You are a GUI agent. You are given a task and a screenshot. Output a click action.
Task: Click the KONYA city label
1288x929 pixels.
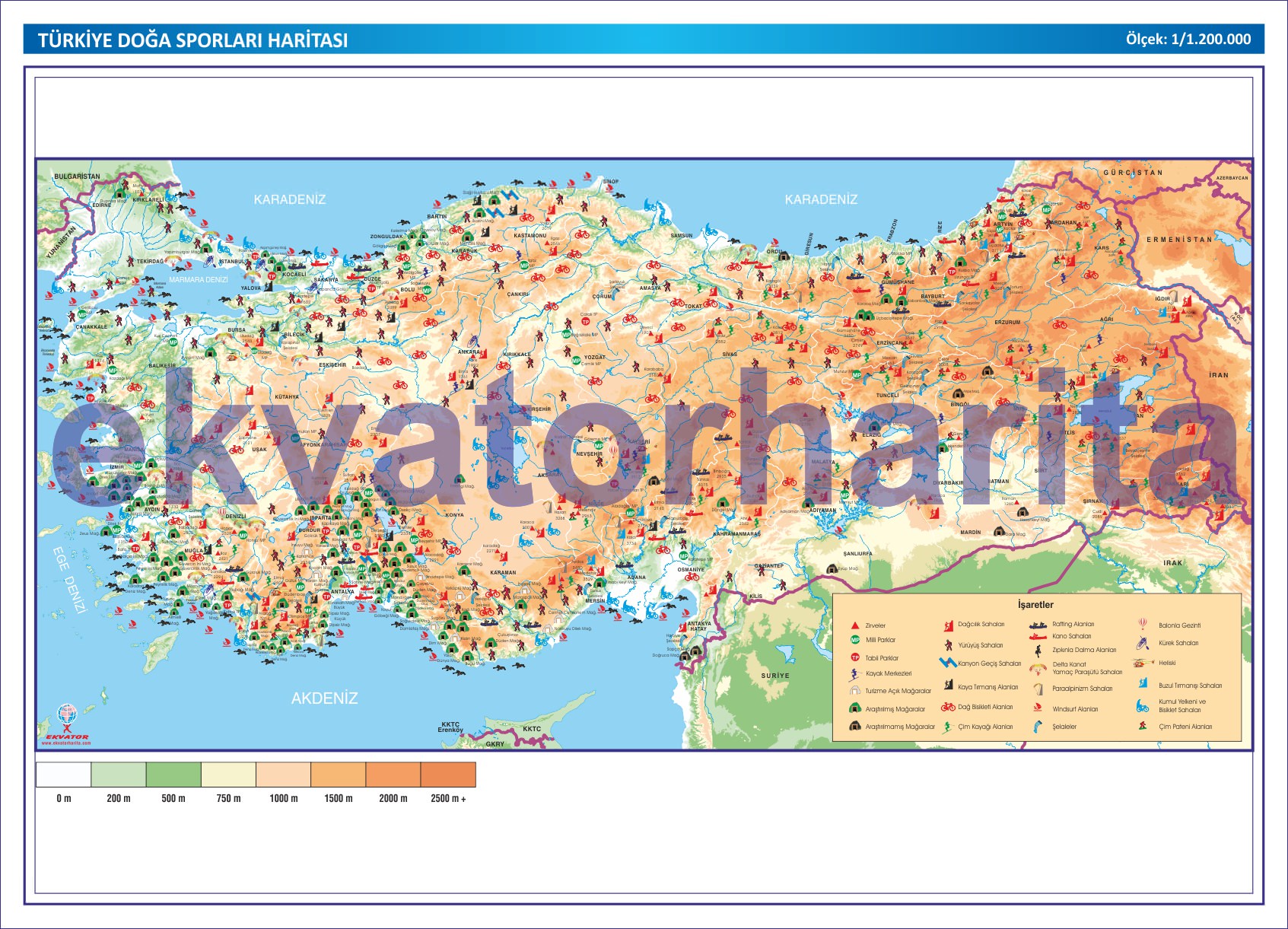tap(454, 515)
